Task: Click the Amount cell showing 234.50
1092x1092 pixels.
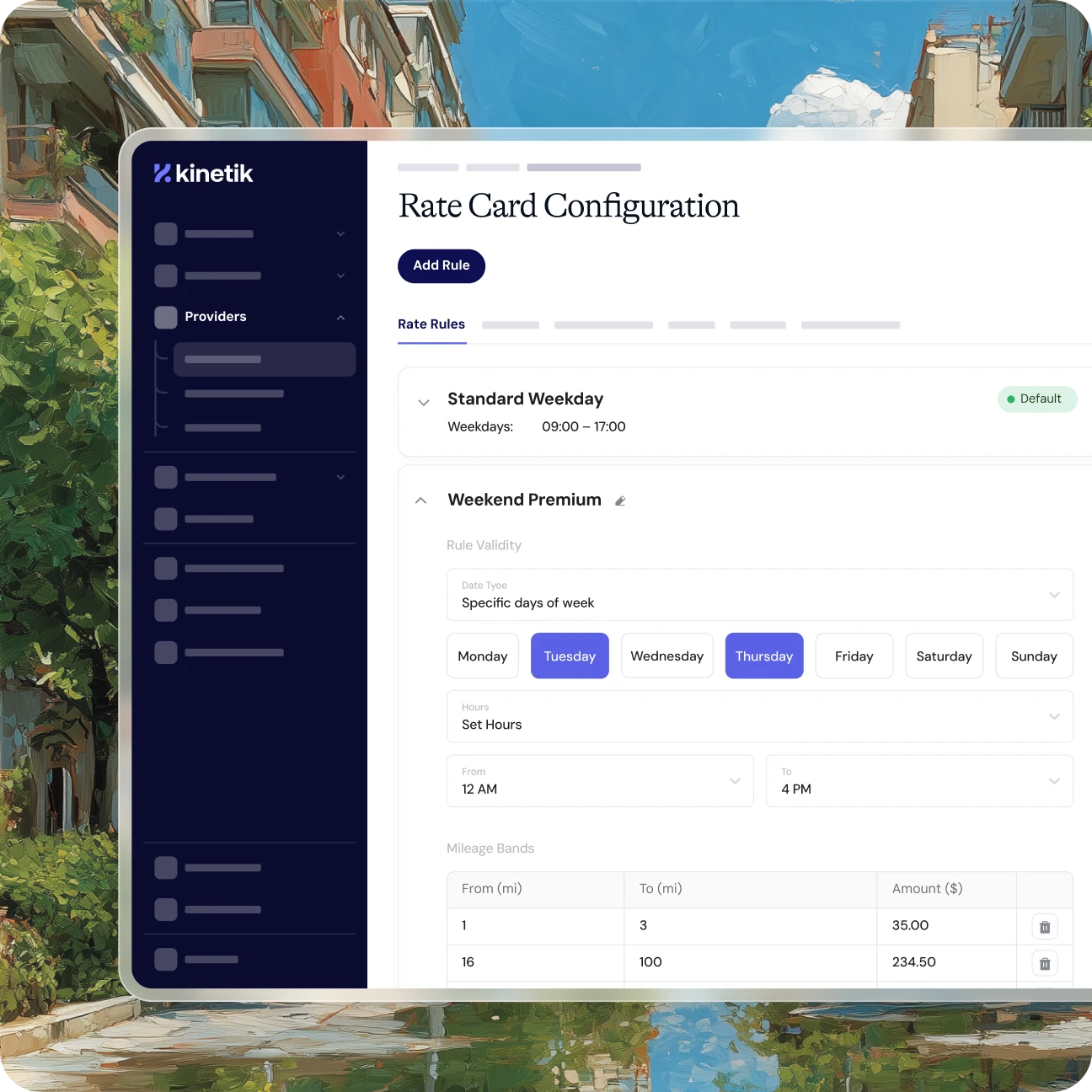Action: [947, 962]
